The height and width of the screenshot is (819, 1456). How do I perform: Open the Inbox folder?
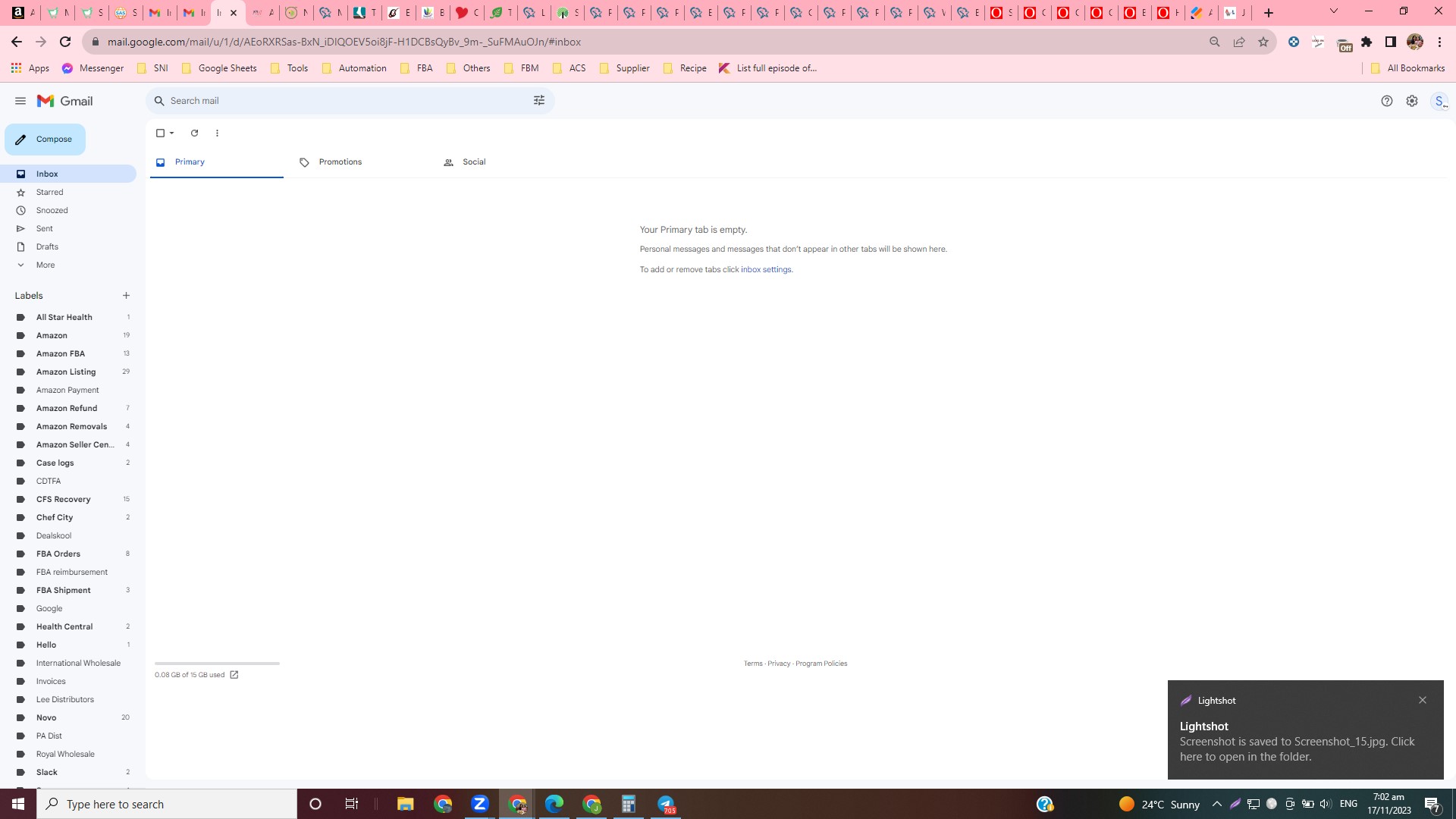click(x=68, y=174)
